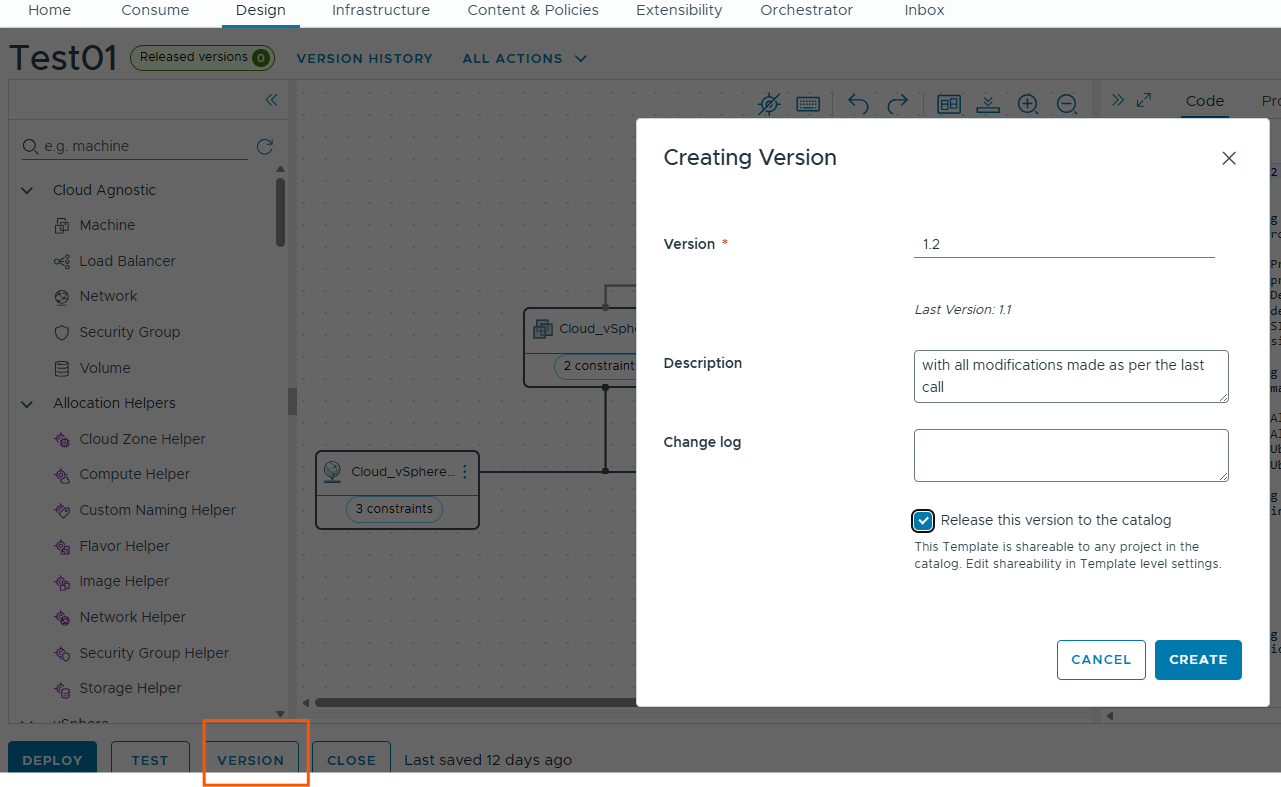Open VERSION HISTORY link
The height and width of the screenshot is (787, 1281).
click(364, 59)
